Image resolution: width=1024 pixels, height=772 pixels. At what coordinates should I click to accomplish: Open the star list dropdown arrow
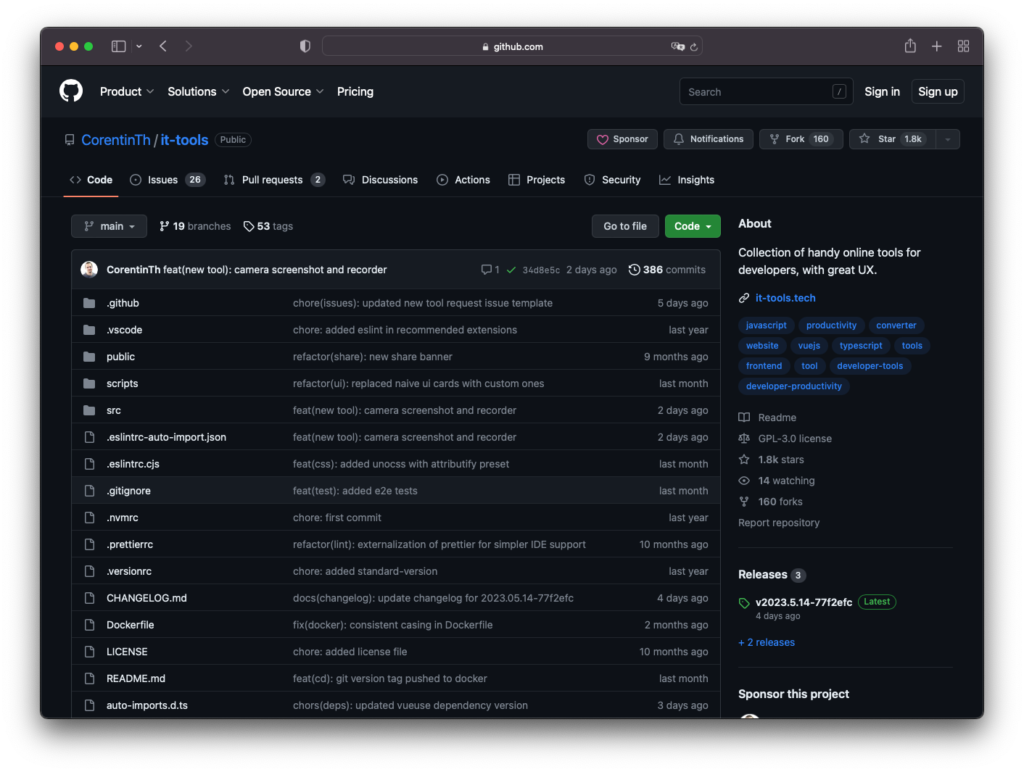[948, 139]
